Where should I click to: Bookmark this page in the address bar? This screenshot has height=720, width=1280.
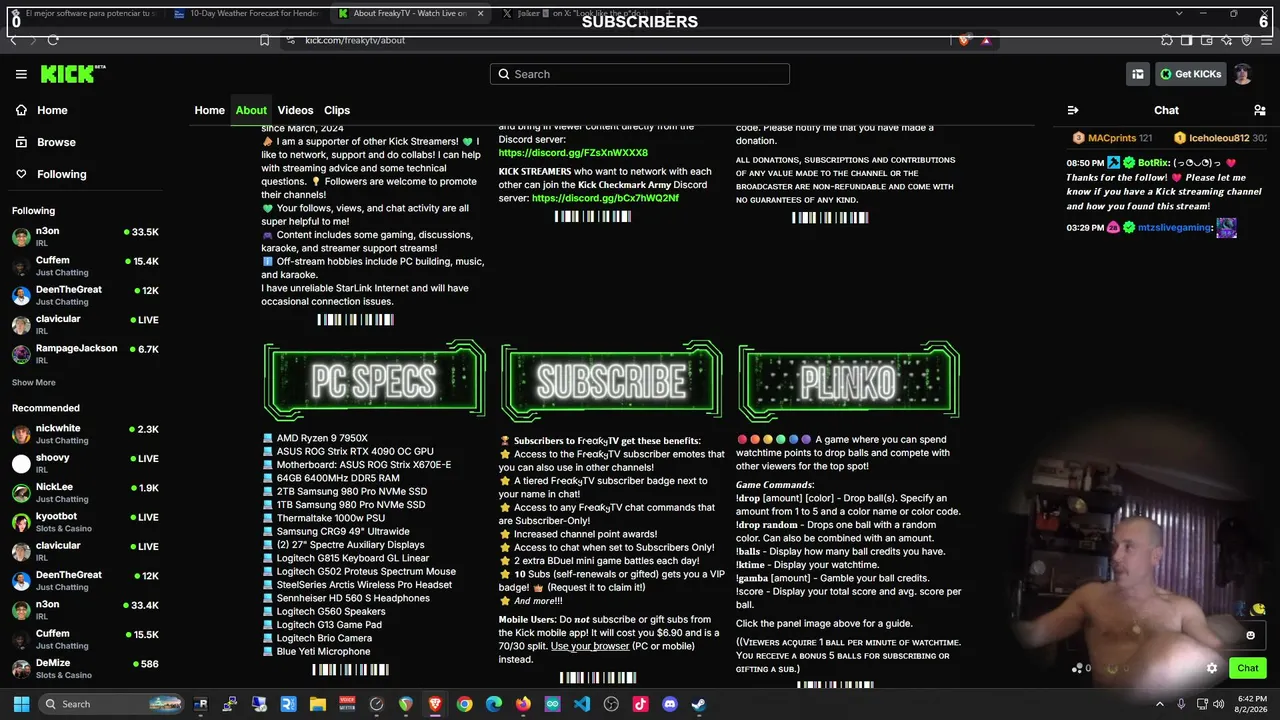pos(264,40)
